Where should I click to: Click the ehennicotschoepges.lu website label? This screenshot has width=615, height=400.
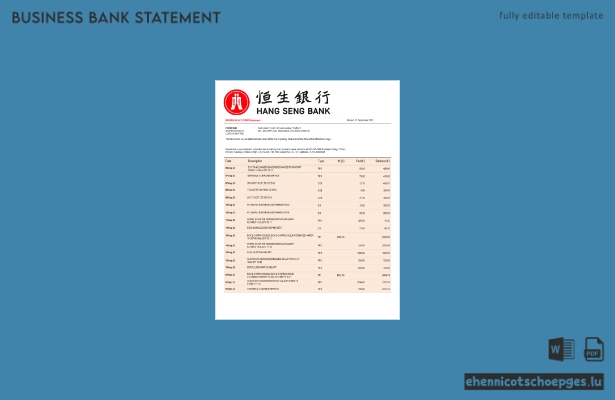click(534, 382)
